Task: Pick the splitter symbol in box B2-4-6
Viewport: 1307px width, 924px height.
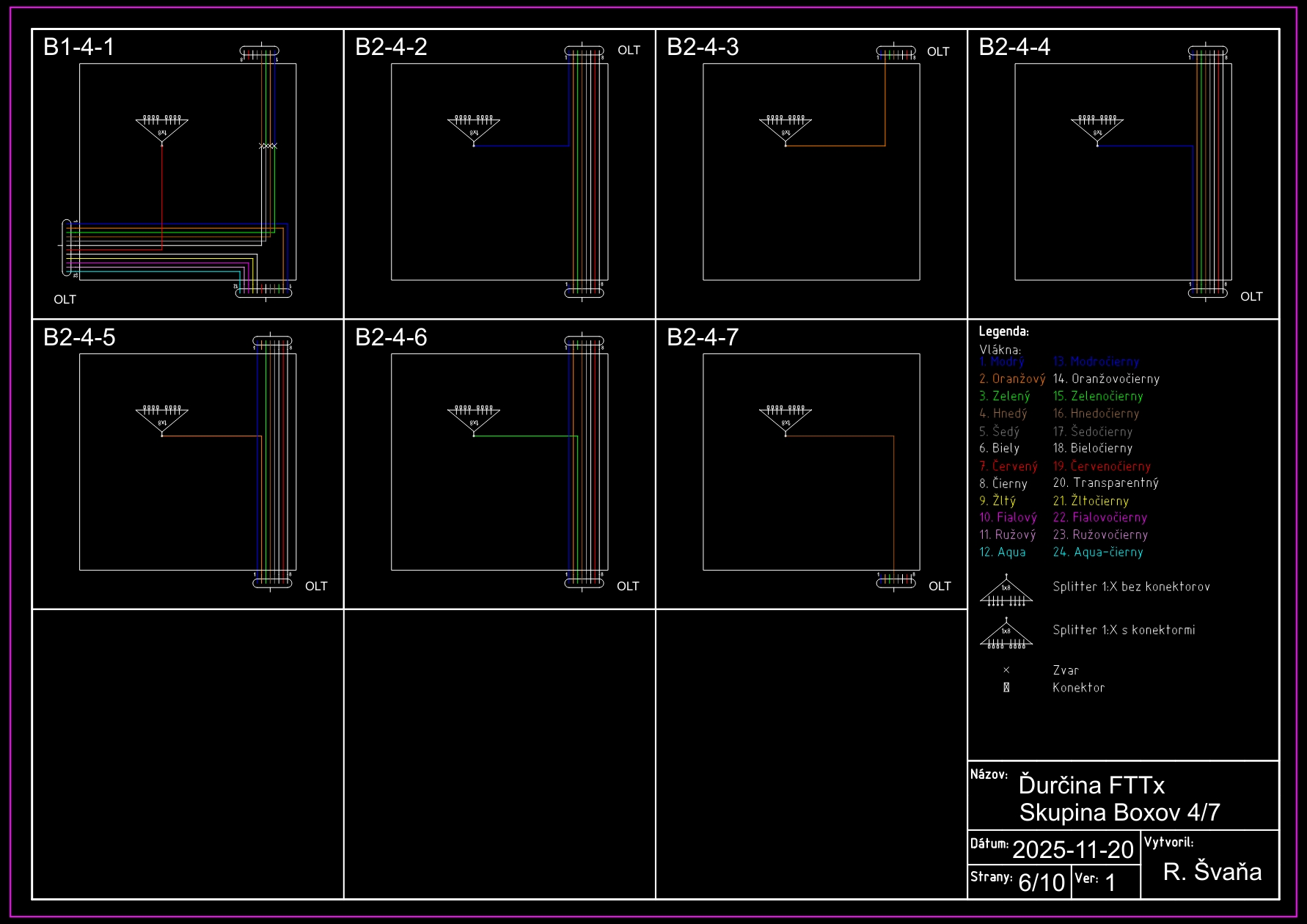Action: (474, 418)
